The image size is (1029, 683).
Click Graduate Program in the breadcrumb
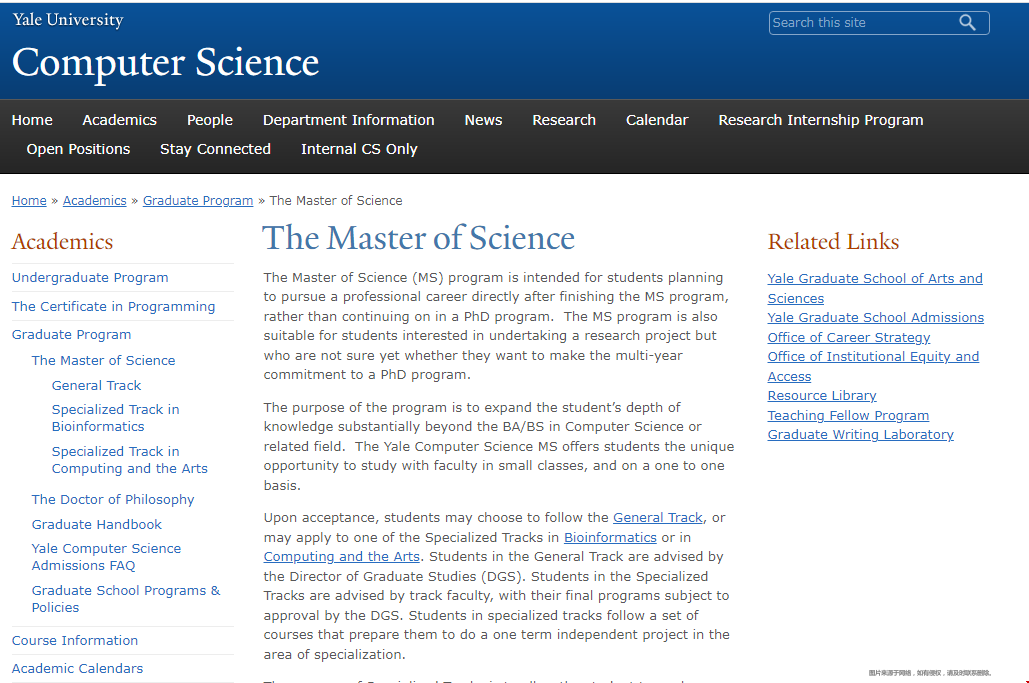(x=198, y=201)
